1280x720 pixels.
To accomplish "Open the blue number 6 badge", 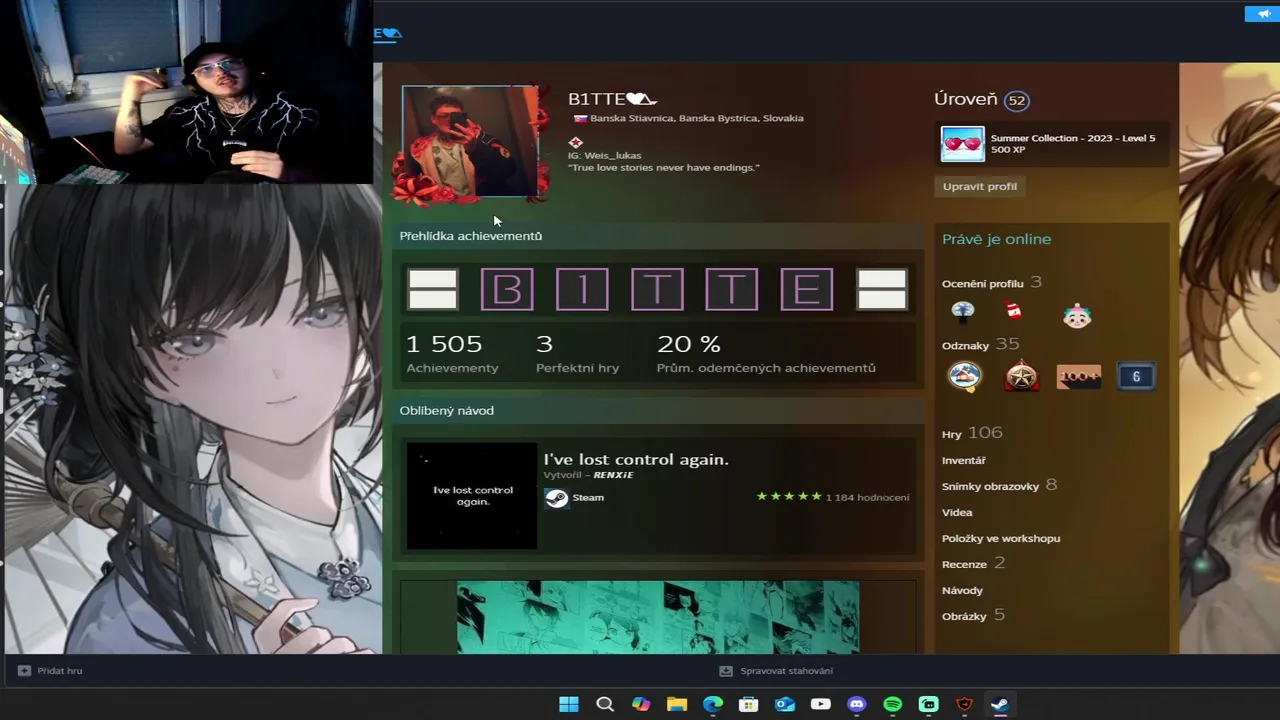I will (x=1135, y=376).
